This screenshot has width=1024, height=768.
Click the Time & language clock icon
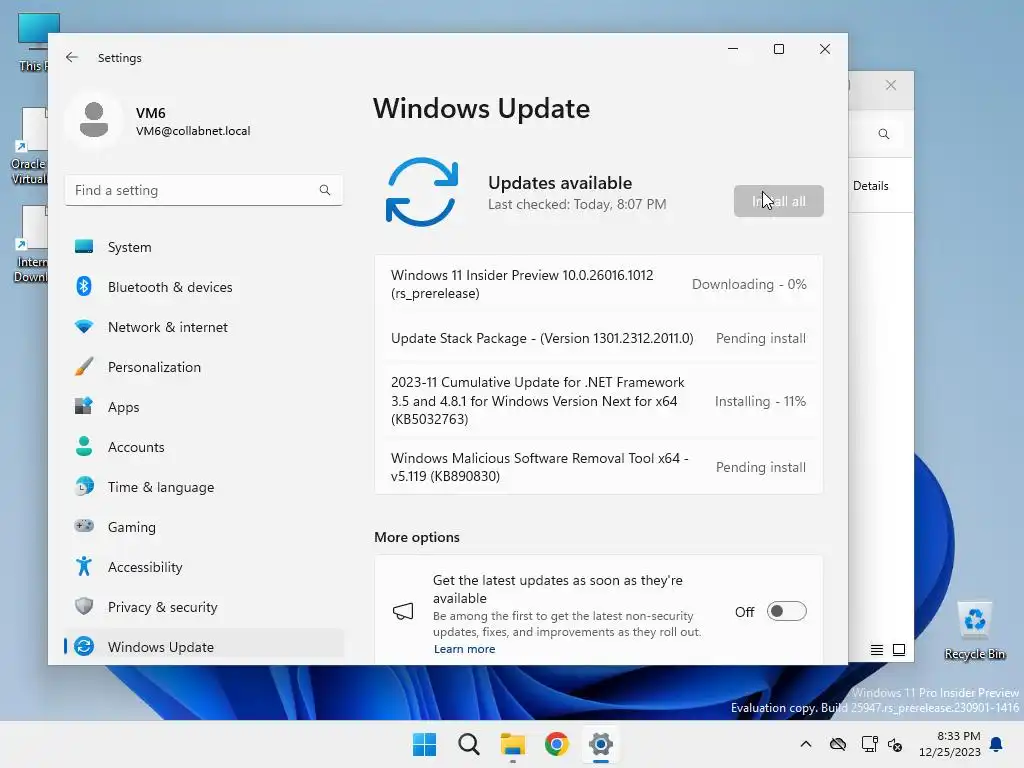[84, 487]
